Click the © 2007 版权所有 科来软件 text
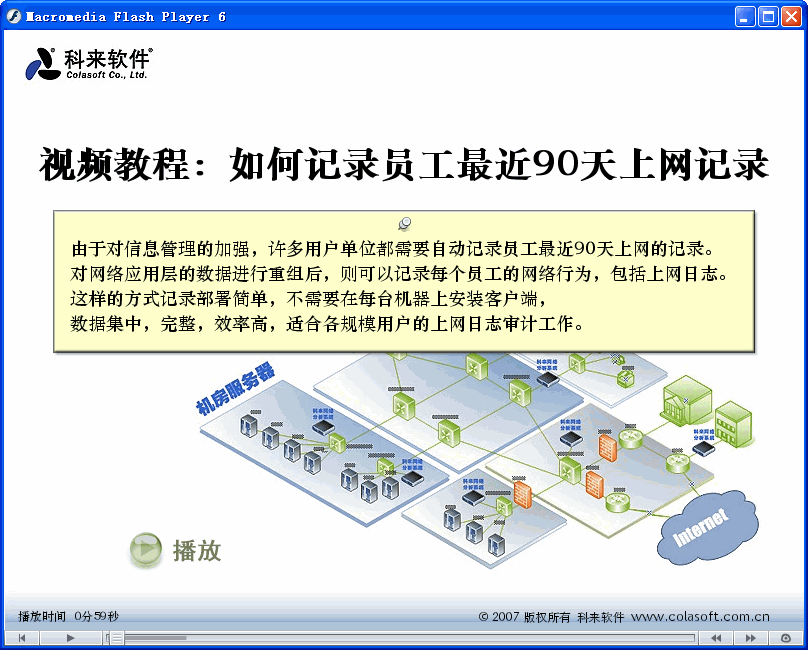Screen dimensions: 808x650 click(551, 616)
